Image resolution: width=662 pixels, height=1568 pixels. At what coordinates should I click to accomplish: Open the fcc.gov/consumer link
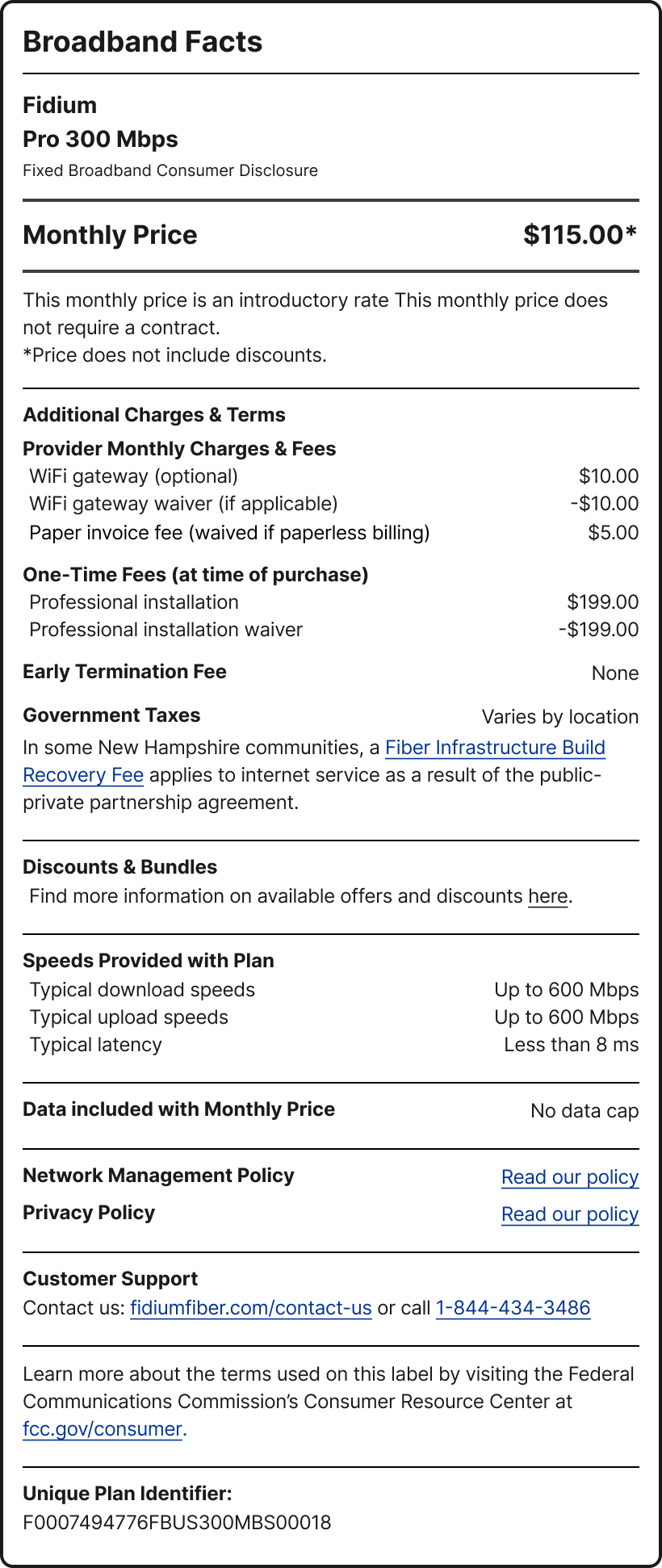(x=103, y=1429)
